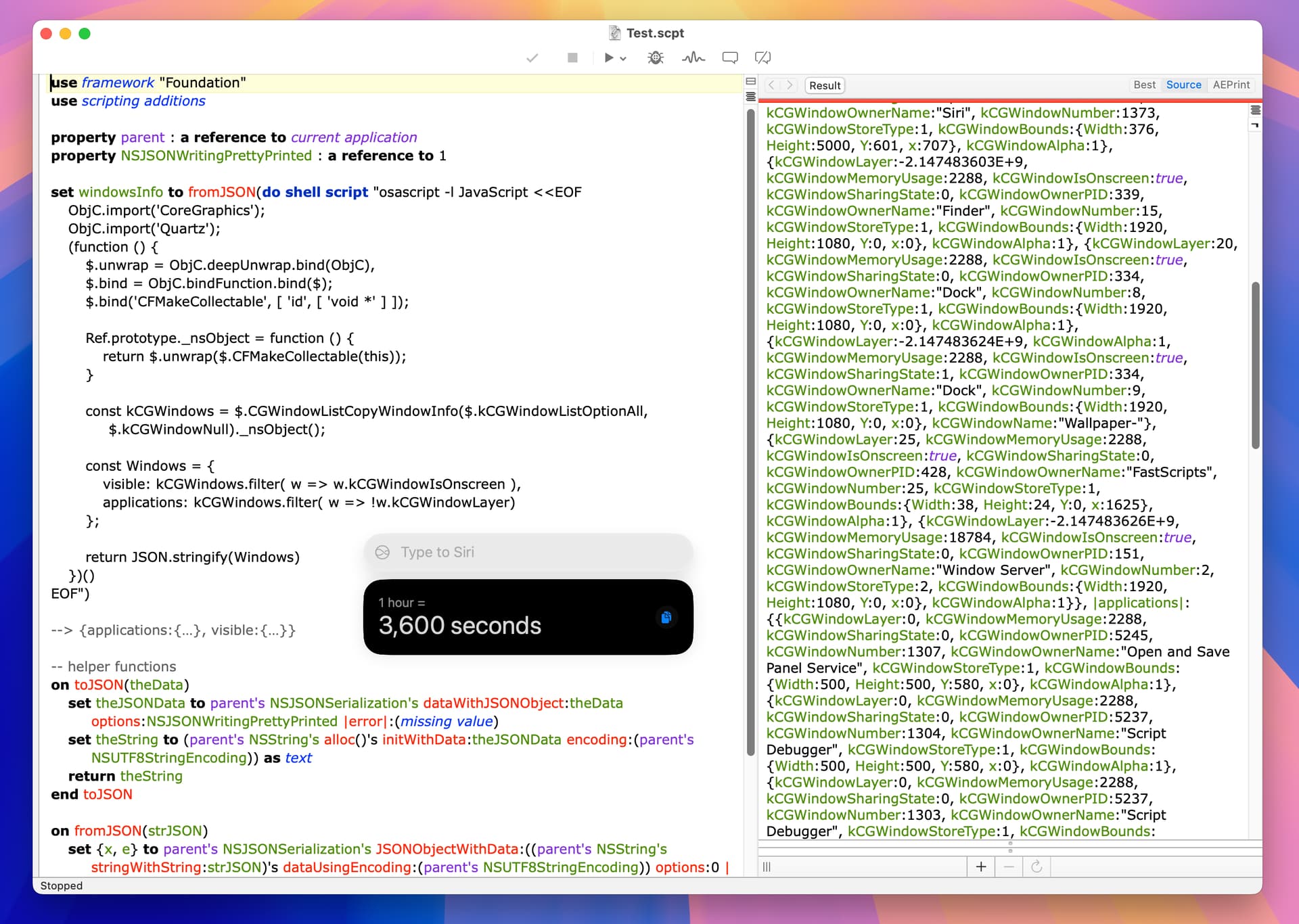
Task: Open the run options chevron menu
Action: pyautogui.click(x=623, y=59)
